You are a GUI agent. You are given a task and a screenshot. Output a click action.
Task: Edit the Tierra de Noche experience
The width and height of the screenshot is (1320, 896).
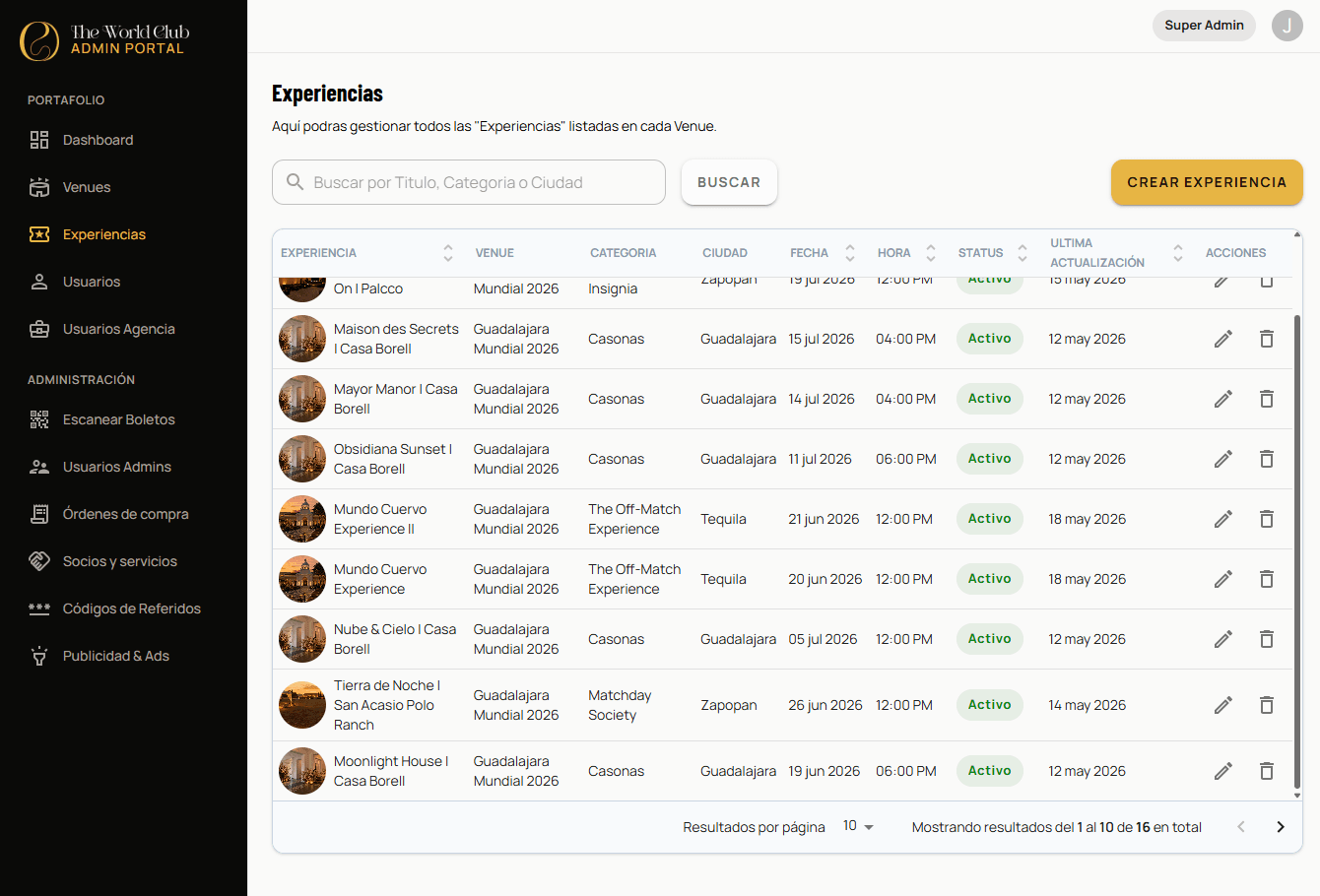[1223, 705]
